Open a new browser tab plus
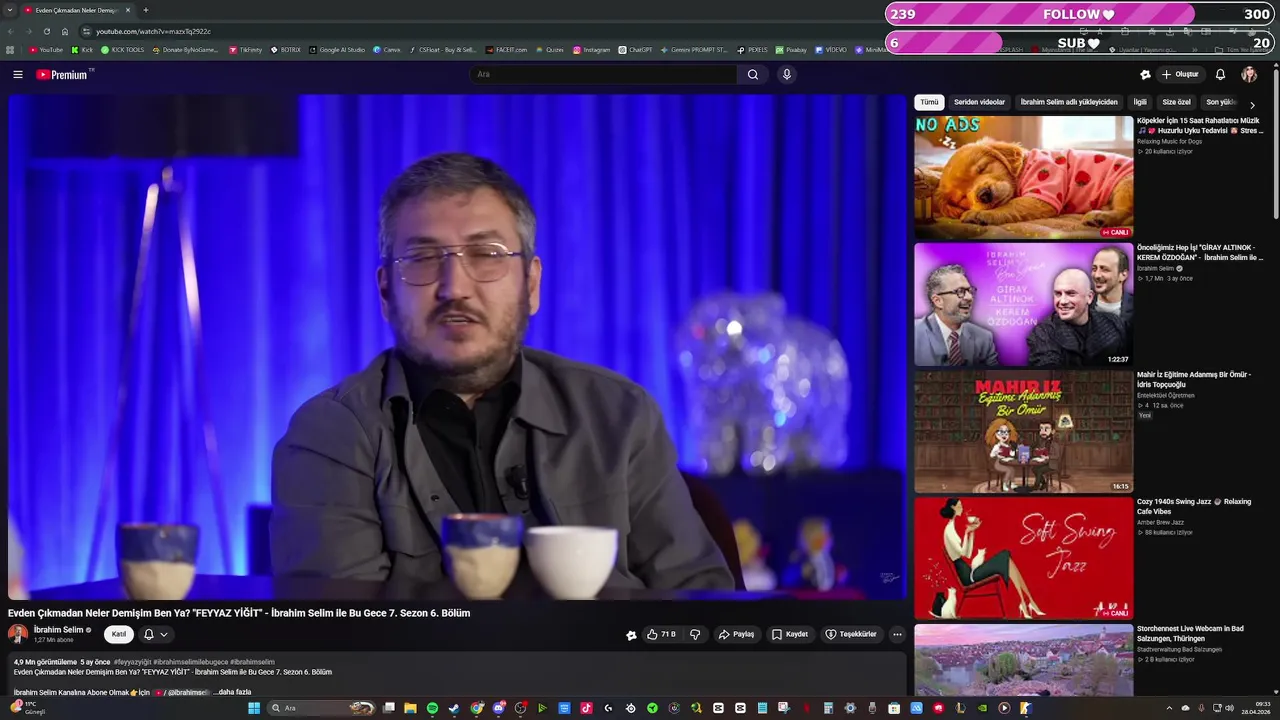Screen dimensions: 1280x720 (146, 10)
